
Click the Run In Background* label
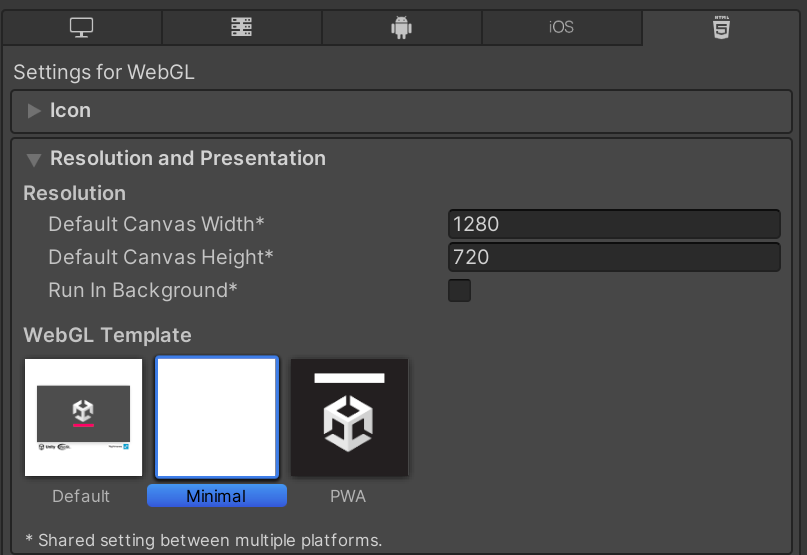click(x=143, y=290)
